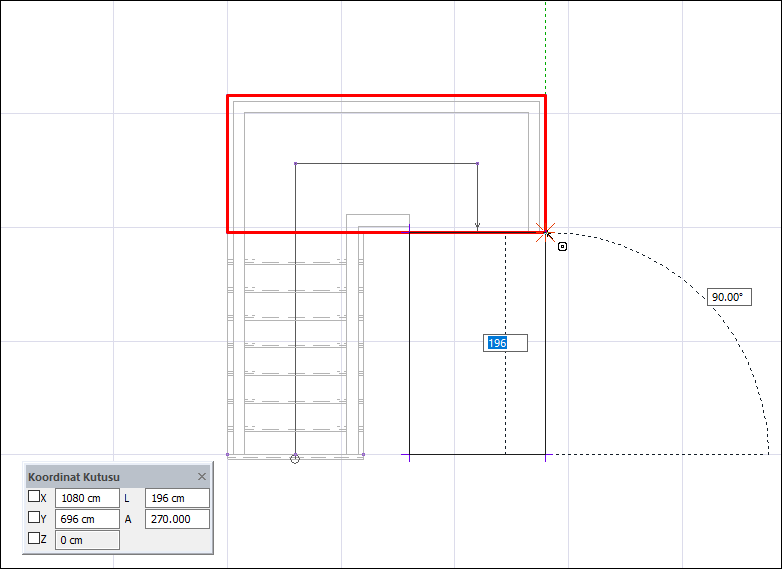
Task: Click the small square snap indicator near cursor
Action: [562, 246]
